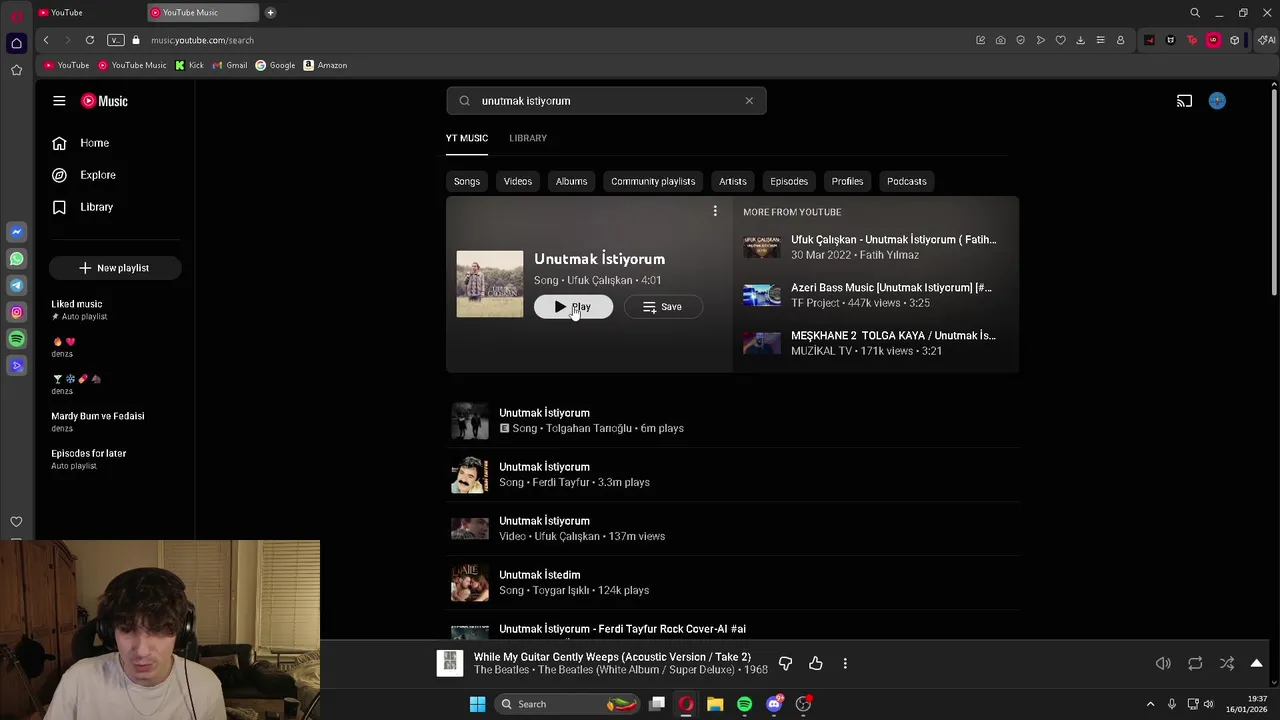Select the YT MUSIC tab
Image resolution: width=1280 pixels, height=720 pixels.
(x=467, y=138)
